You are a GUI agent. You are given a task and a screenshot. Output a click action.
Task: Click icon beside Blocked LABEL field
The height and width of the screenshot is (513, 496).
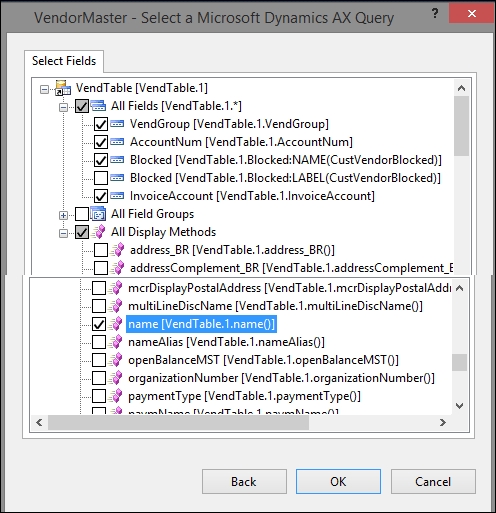[x=117, y=178]
